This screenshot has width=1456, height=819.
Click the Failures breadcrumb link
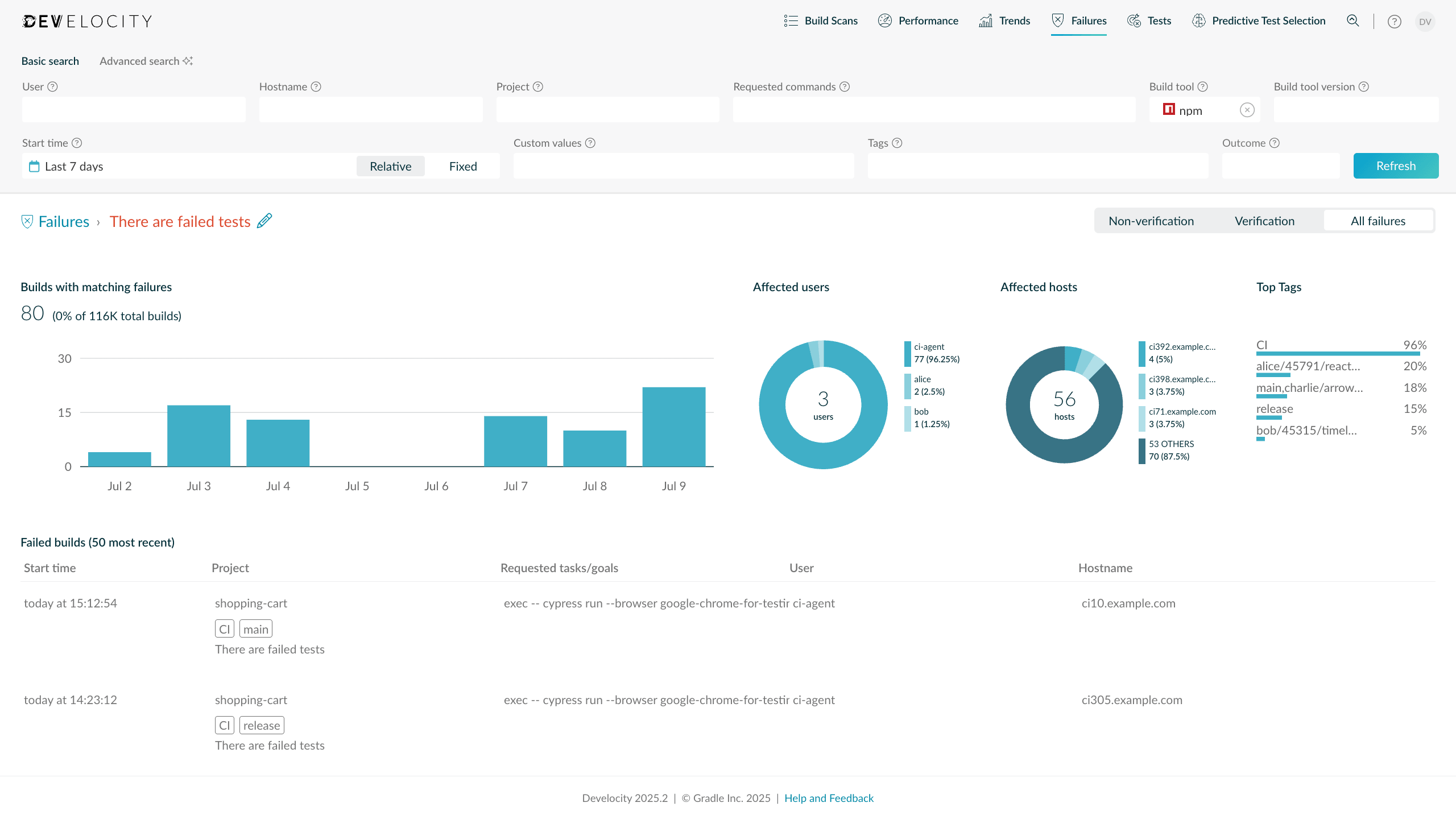pos(64,221)
